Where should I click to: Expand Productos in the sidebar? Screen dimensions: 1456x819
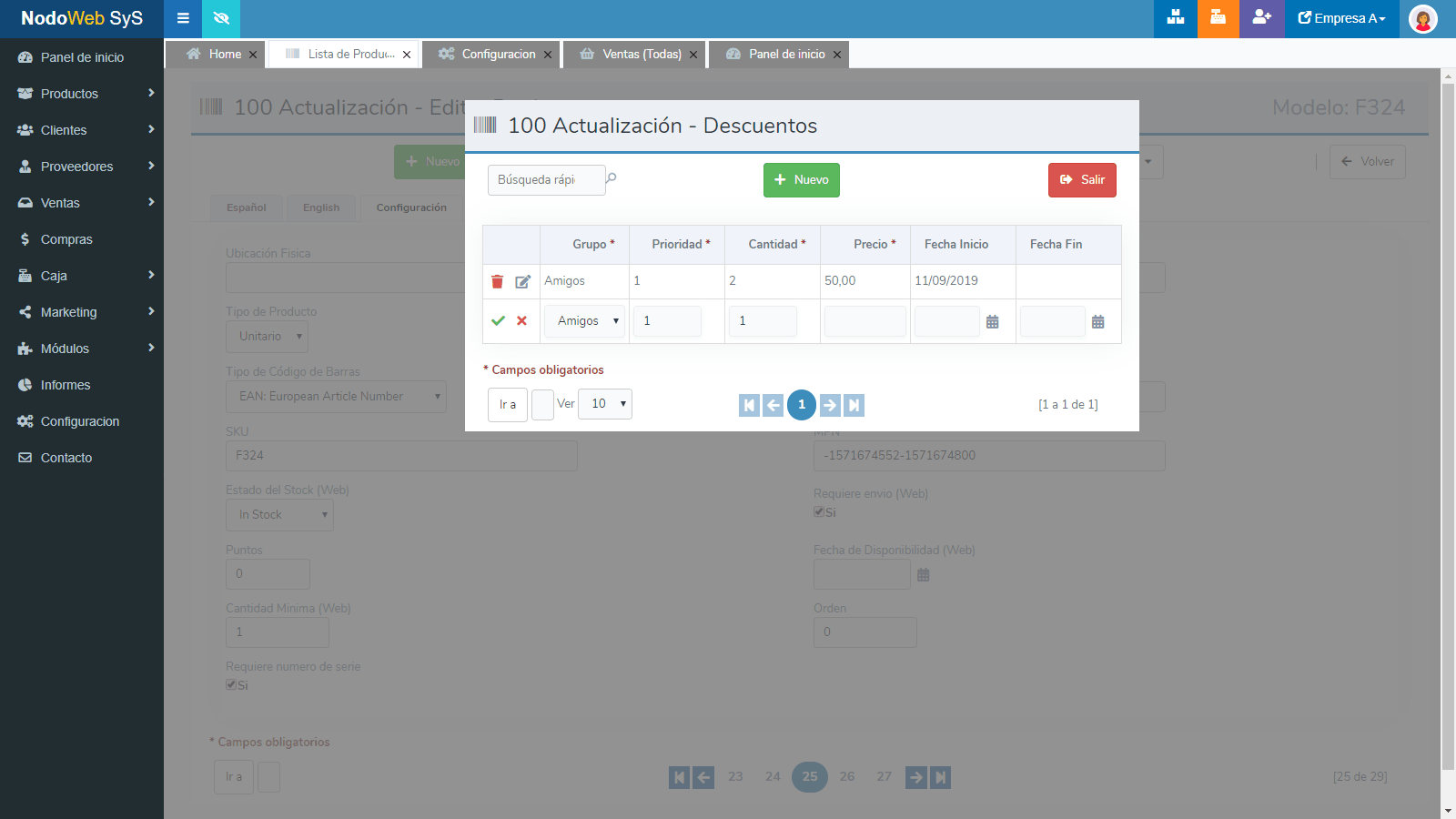coord(82,94)
